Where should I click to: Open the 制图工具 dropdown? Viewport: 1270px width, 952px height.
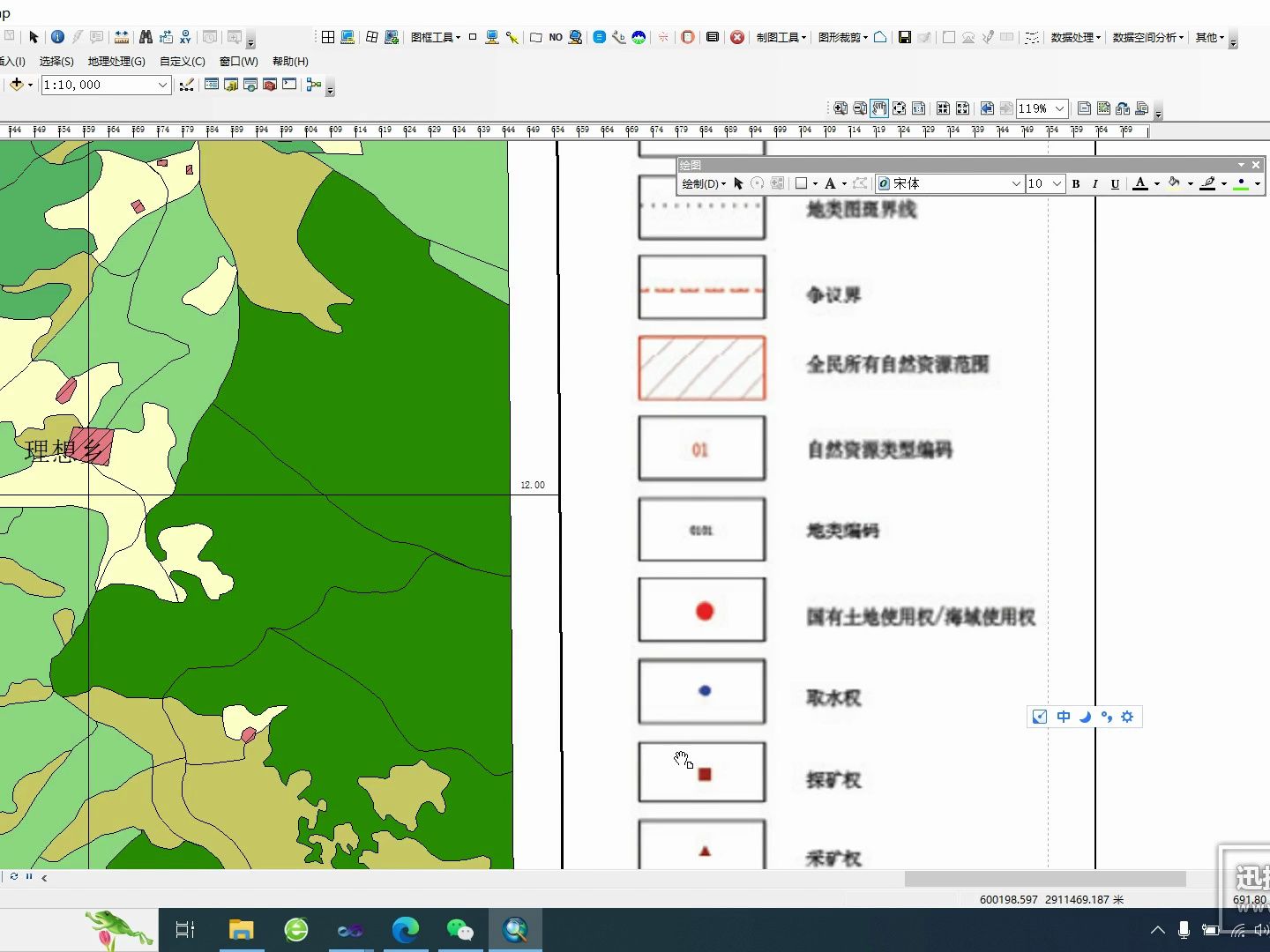[781, 37]
